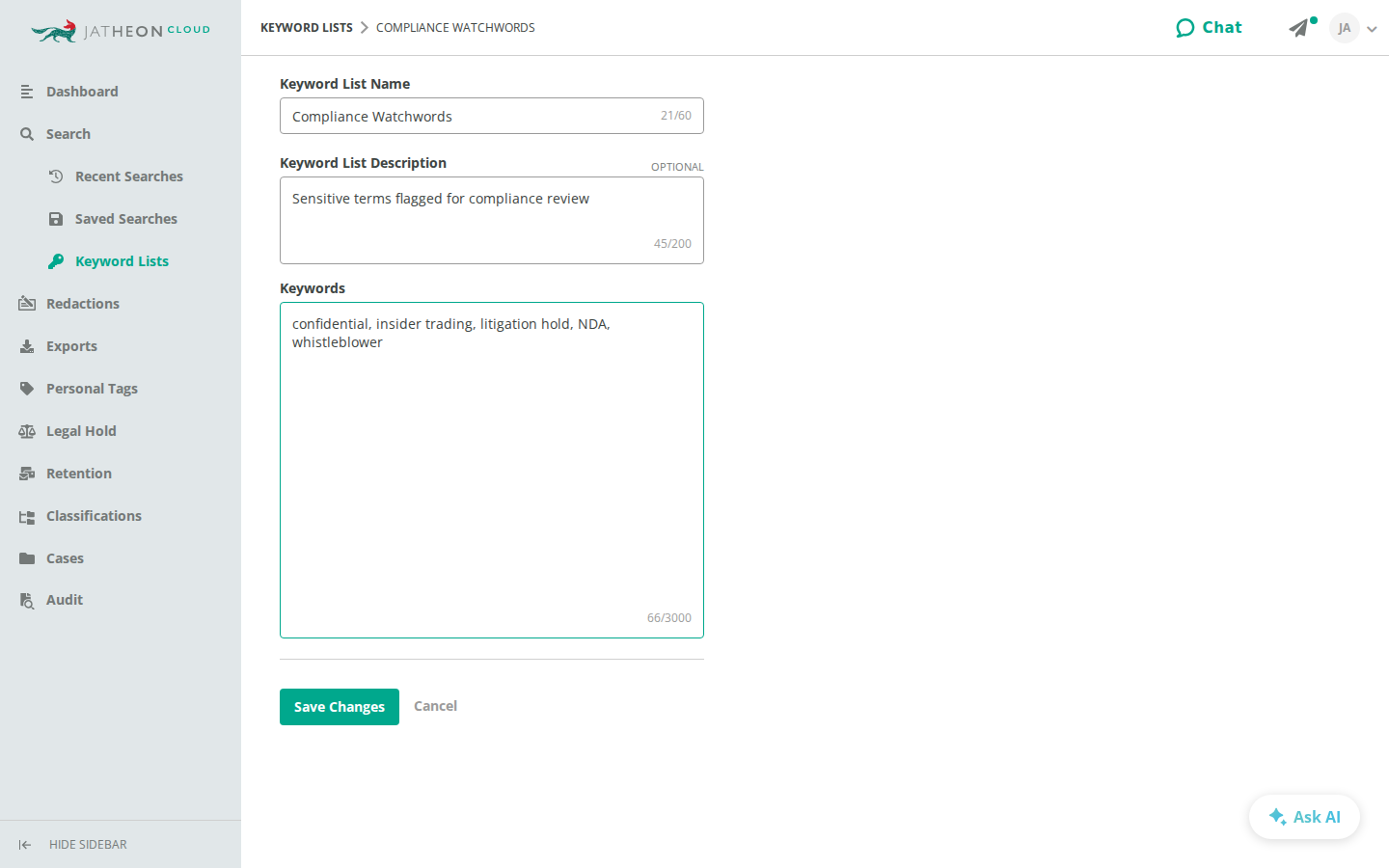Viewport: 1389px width, 868px height.
Task: Click the Chat bubble icon
Action: coord(1185,28)
